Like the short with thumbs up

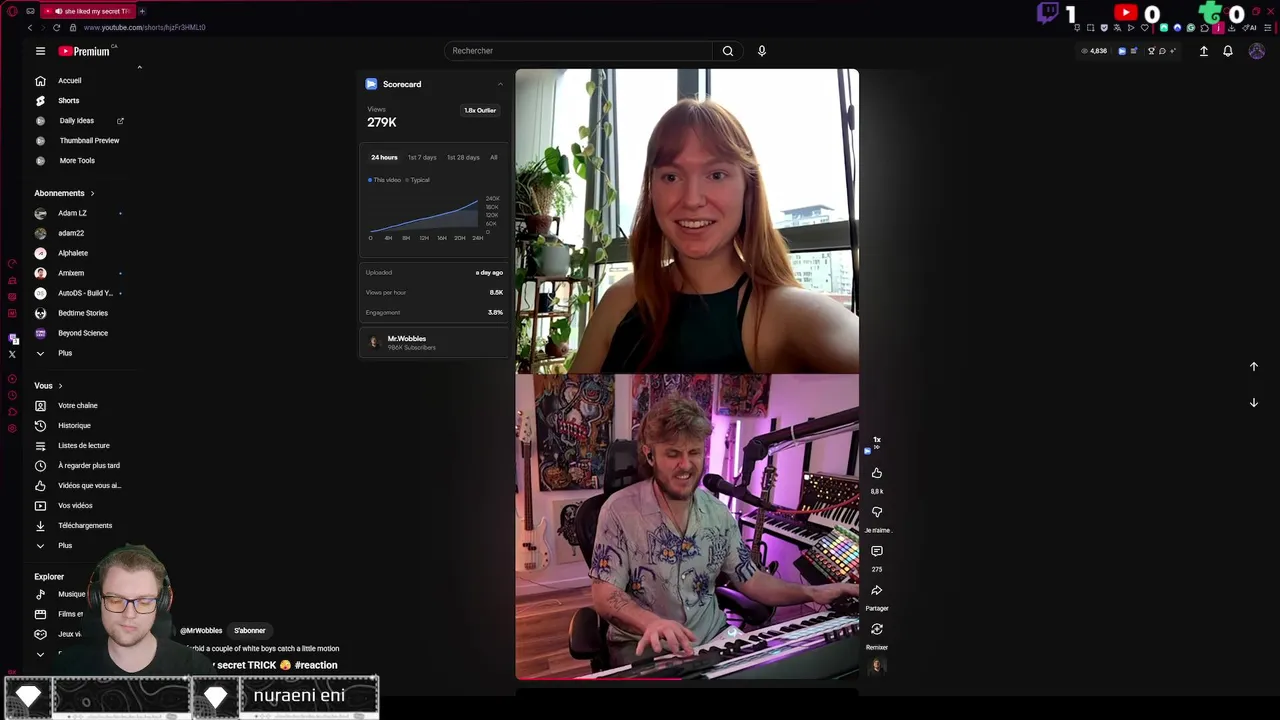[877, 473]
